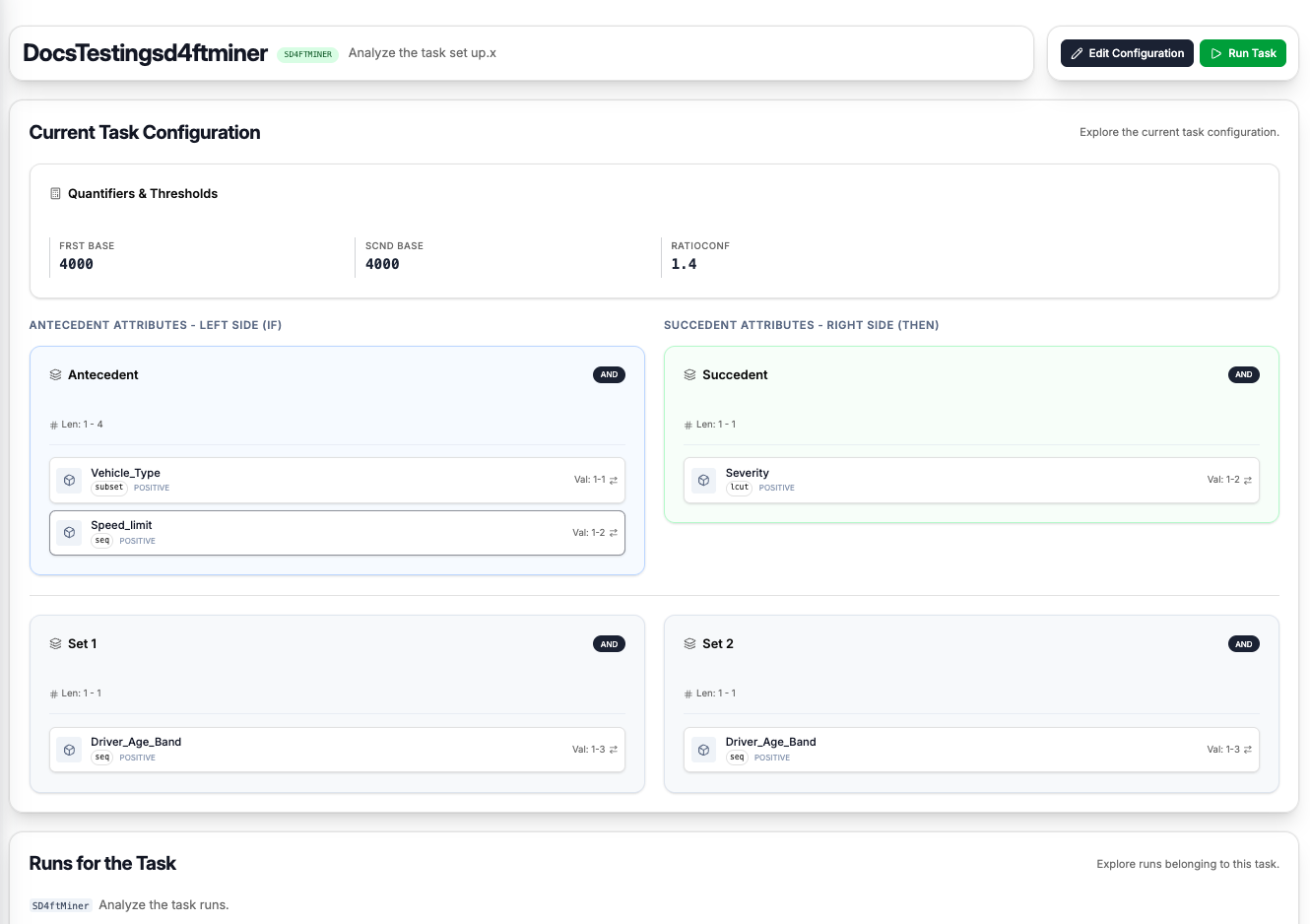Click the swap icon on Severity row

1248,481
